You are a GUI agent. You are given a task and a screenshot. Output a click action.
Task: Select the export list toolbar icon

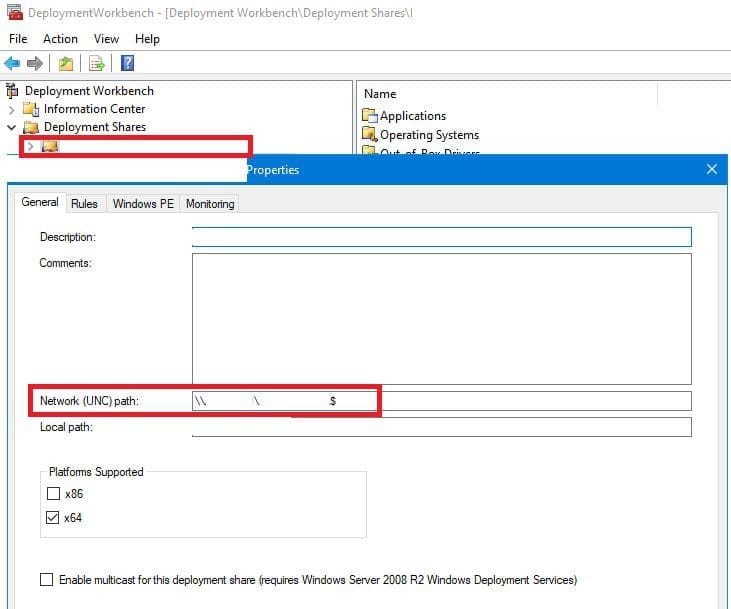click(x=97, y=63)
